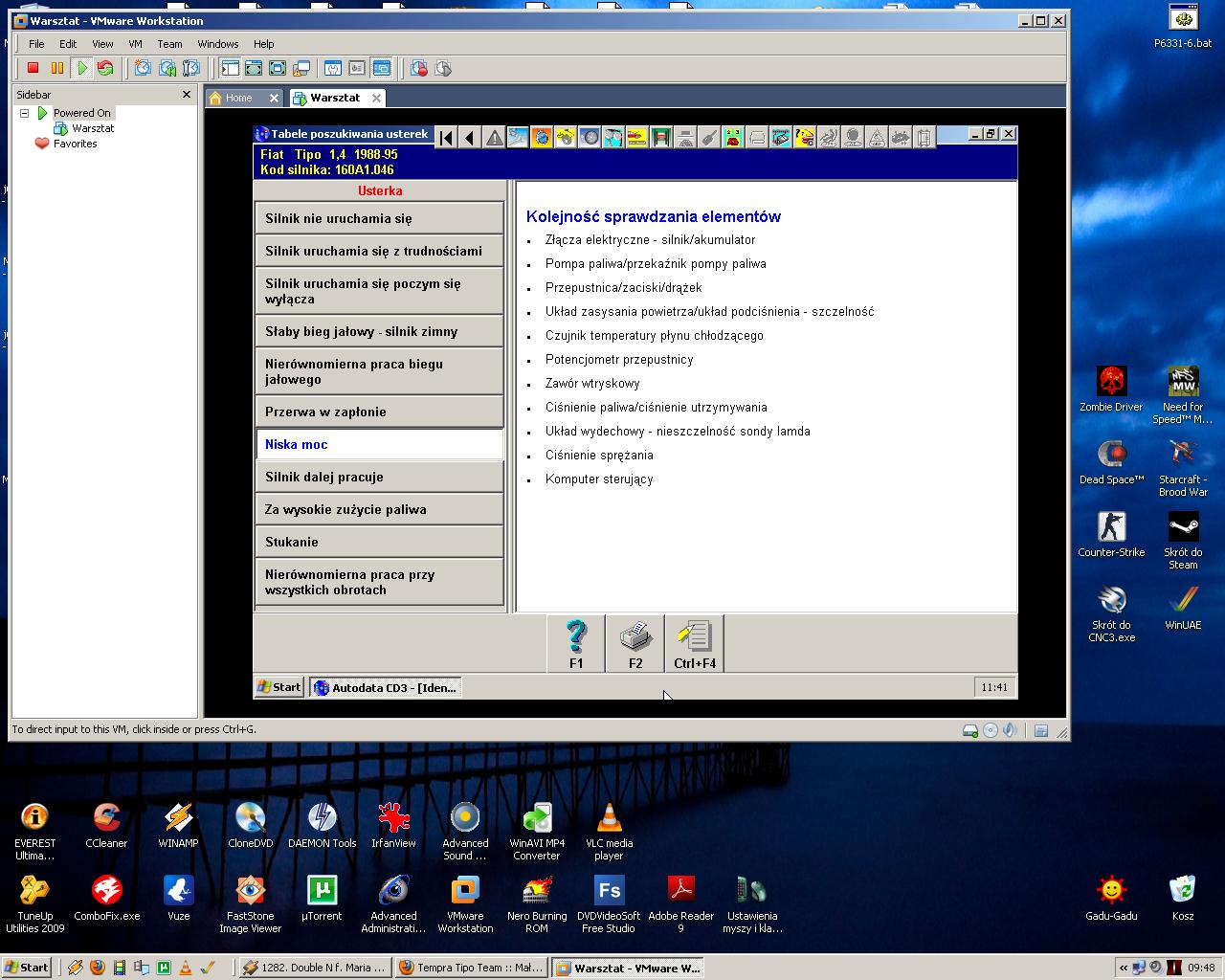Open the Help menu in VMware
Screen dimensions: 1225x980
pos(264,44)
